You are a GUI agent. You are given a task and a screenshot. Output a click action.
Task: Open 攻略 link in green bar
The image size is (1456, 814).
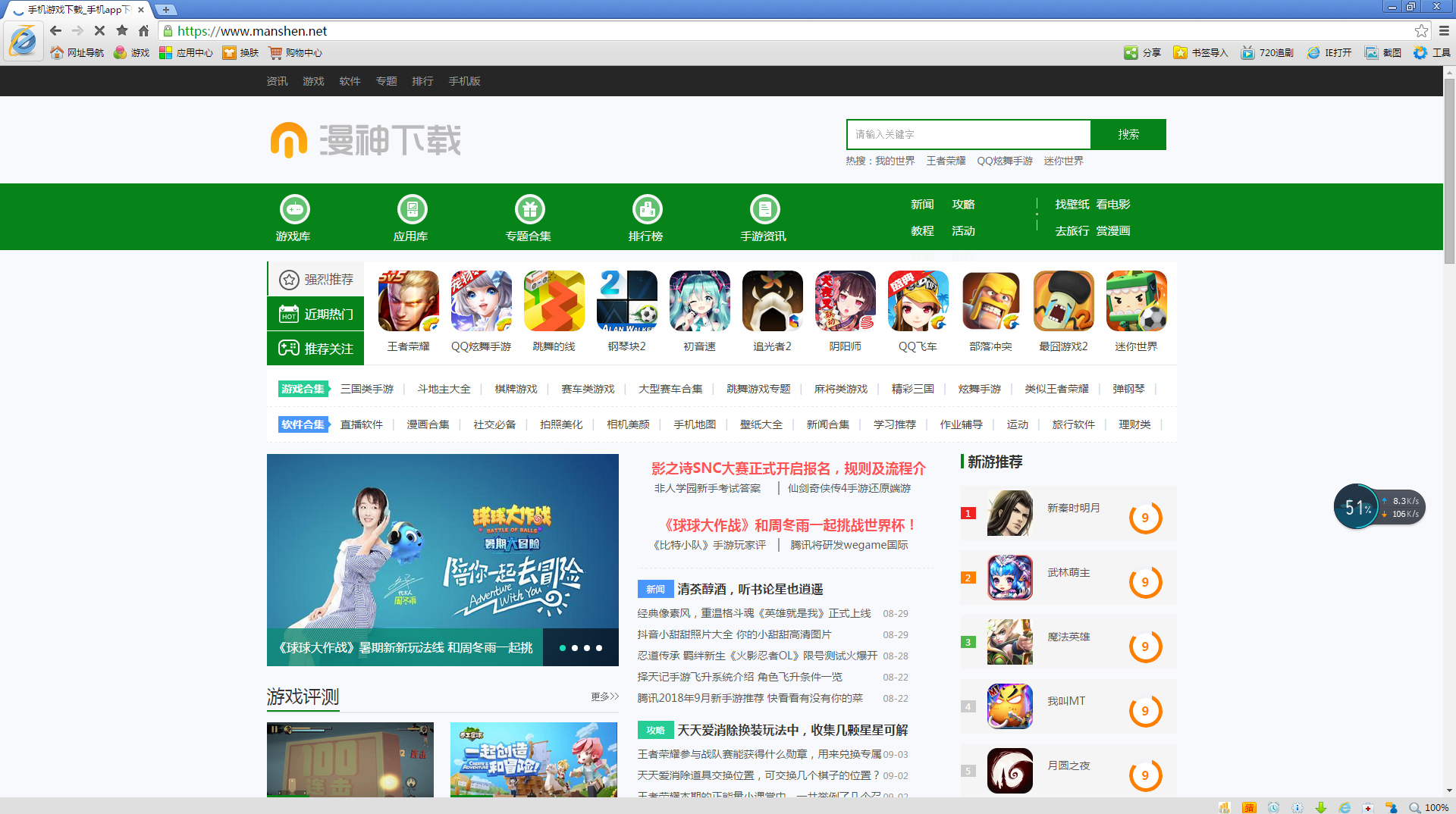click(x=963, y=204)
